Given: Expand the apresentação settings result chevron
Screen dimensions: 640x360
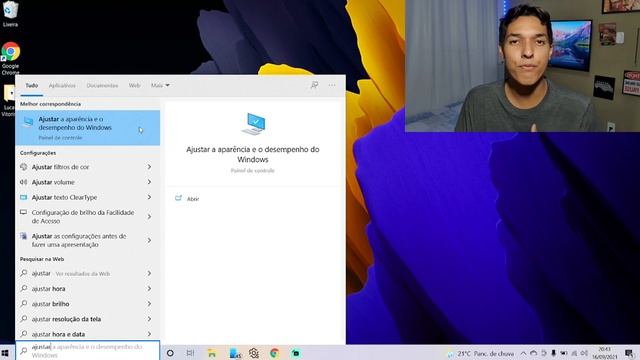Looking at the screenshot, I should coord(149,240).
